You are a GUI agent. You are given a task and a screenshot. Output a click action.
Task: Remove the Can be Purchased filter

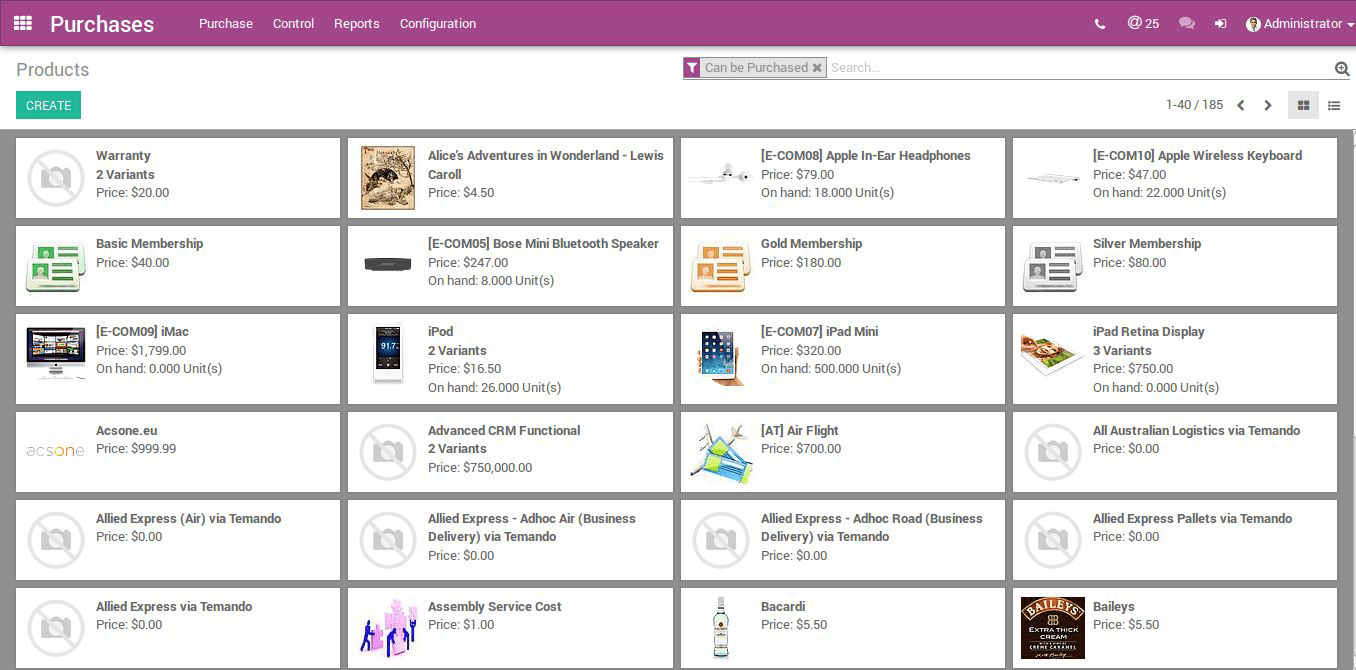coord(817,68)
